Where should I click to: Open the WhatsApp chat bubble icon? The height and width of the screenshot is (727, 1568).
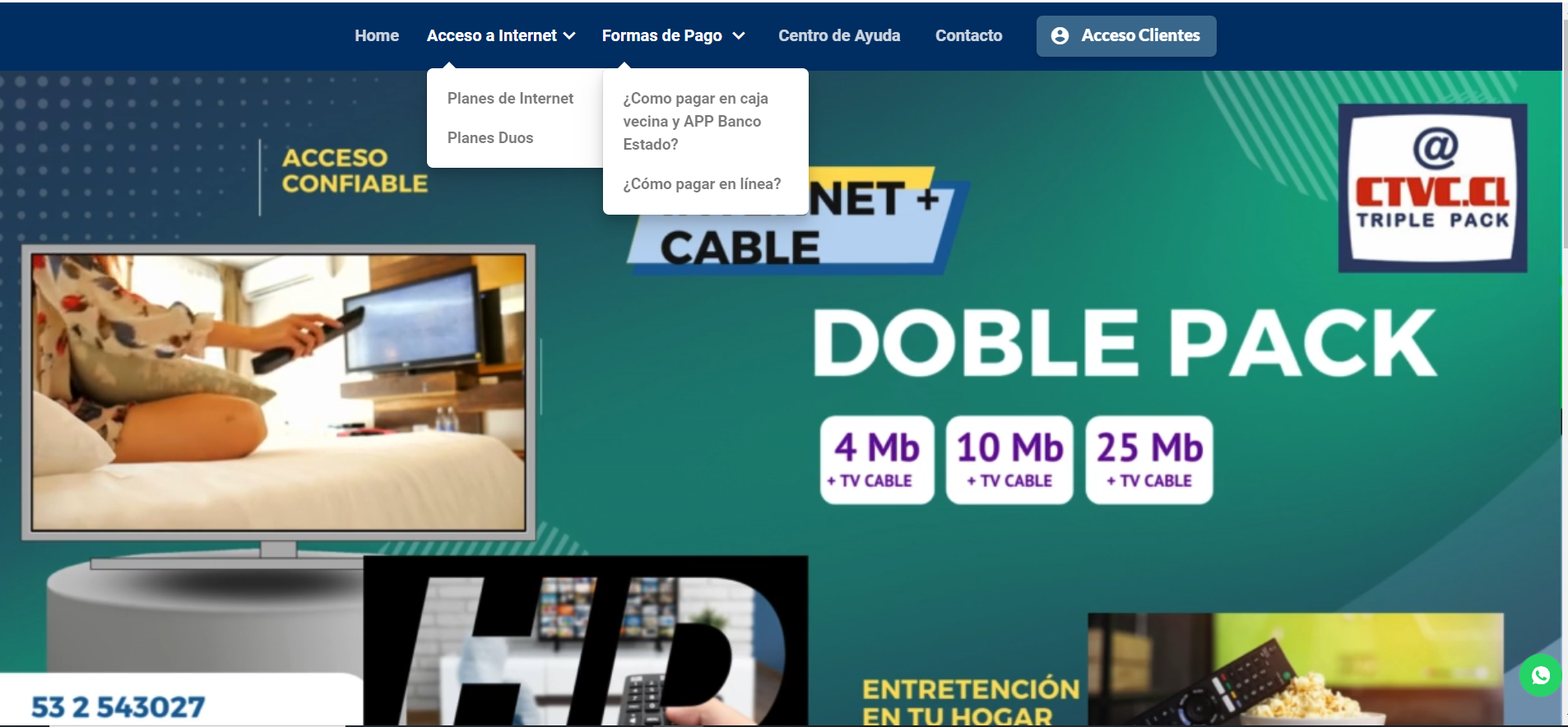click(x=1540, y=675)
